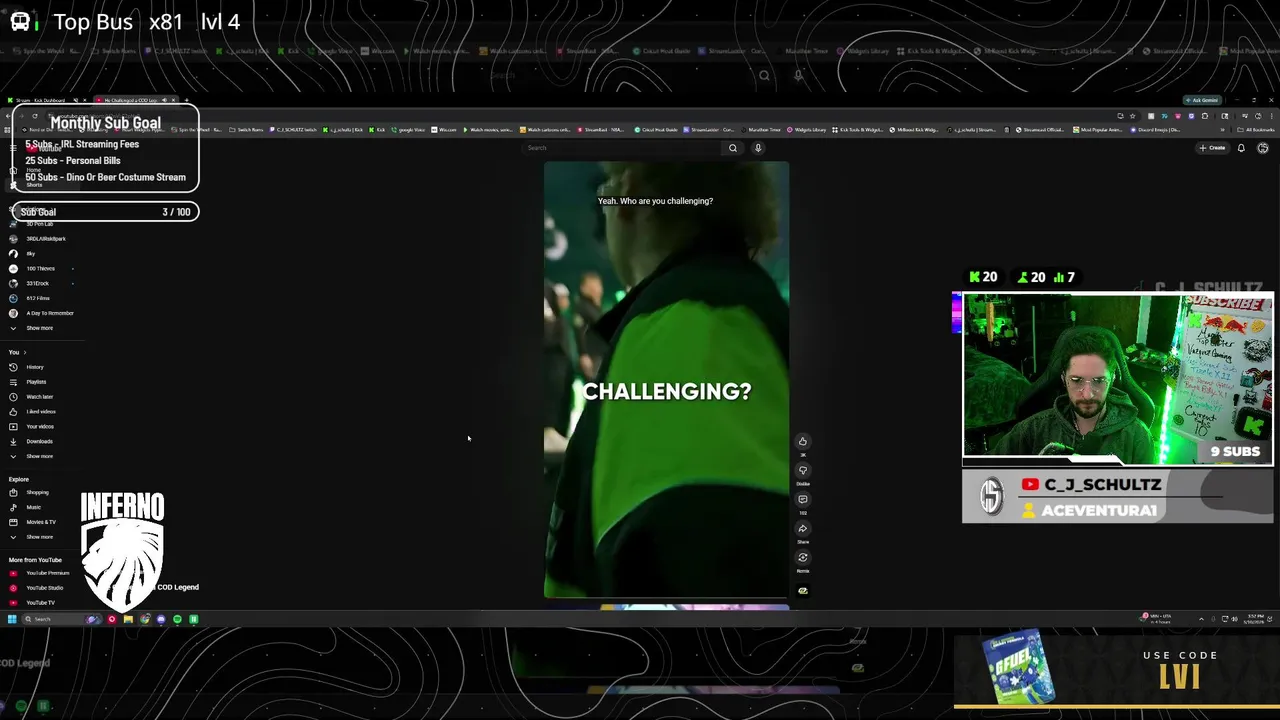The height and width of the screenshot is (720, 1280).
Task: Open Marathon Timer bookmark
Action: coord(762,129)
